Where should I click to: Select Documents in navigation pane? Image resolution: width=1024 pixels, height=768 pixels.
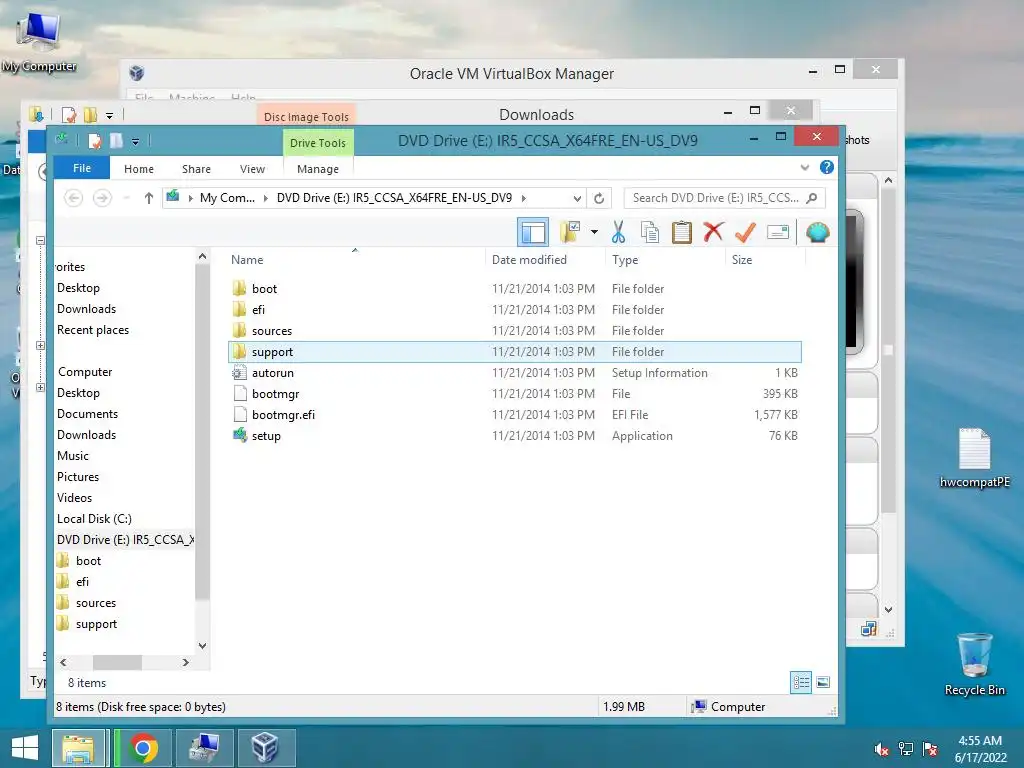click(88, 413)
